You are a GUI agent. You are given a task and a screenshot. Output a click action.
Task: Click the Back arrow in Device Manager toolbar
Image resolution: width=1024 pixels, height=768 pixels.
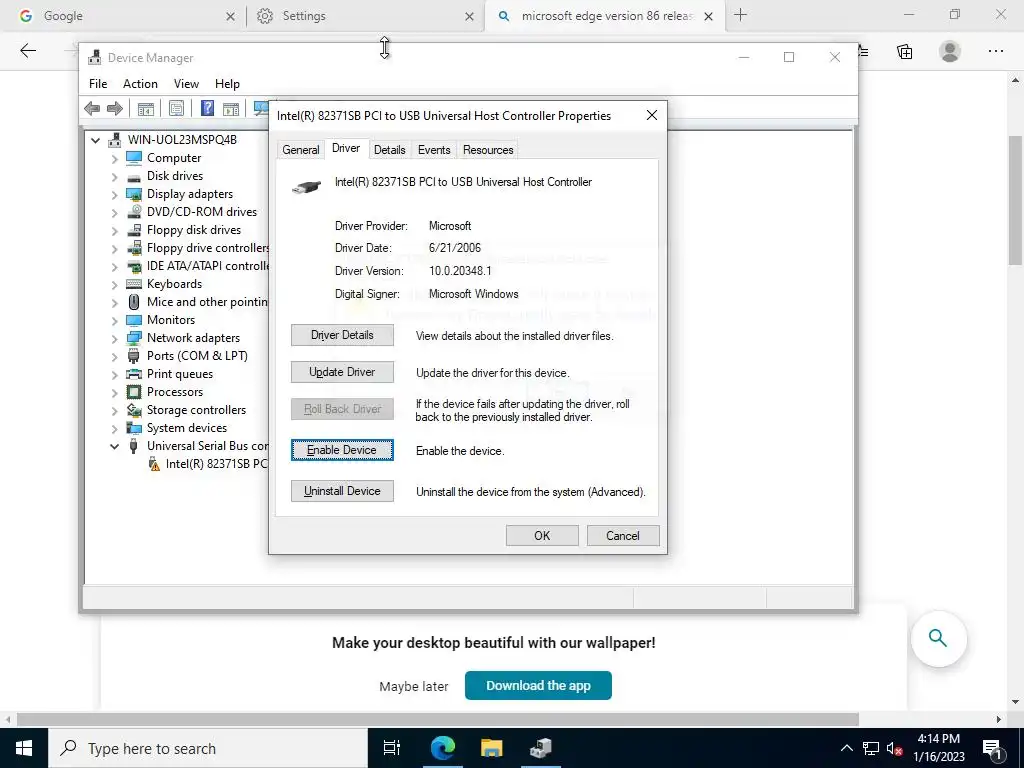coord(92,108)
